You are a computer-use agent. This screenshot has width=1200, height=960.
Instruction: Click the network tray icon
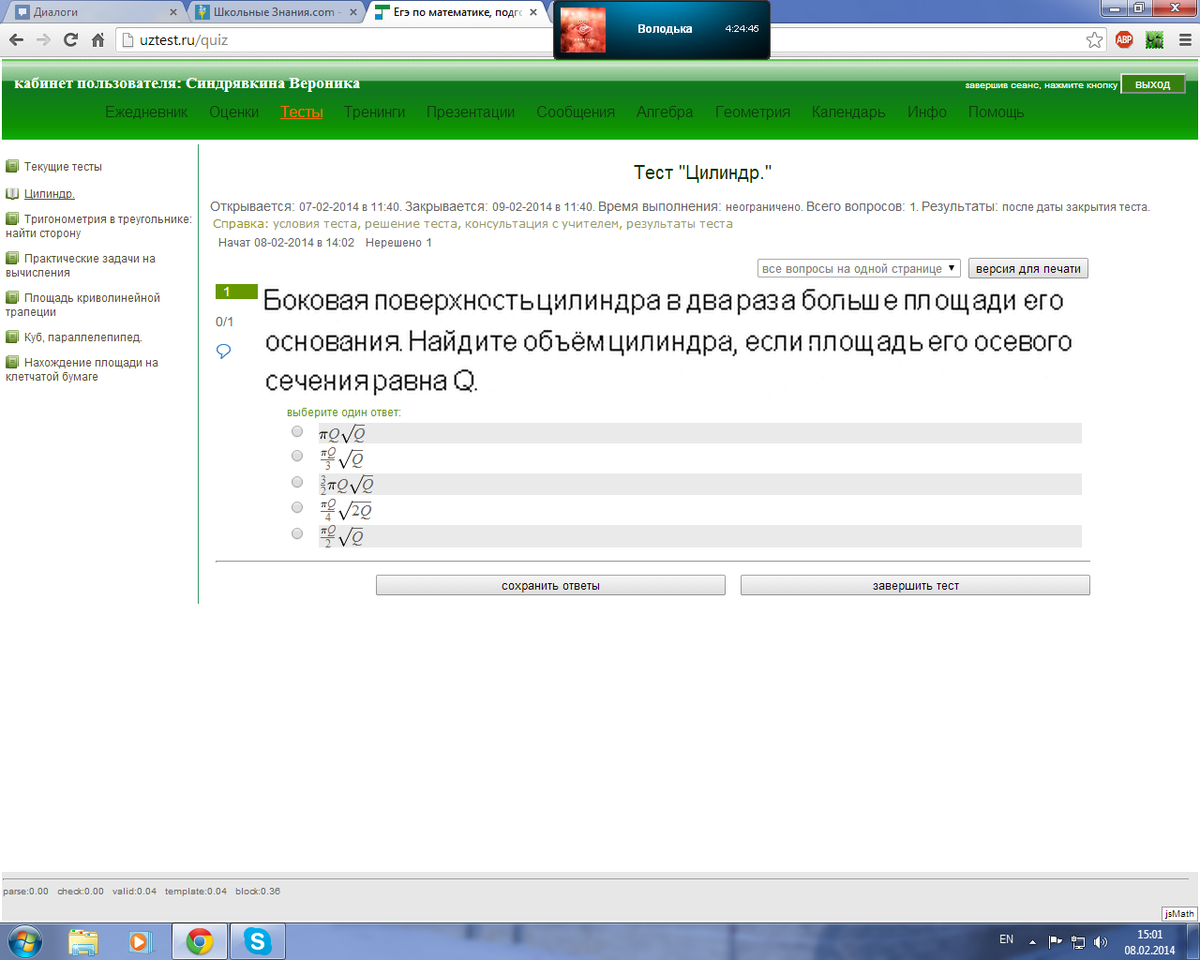point(1078,941)
